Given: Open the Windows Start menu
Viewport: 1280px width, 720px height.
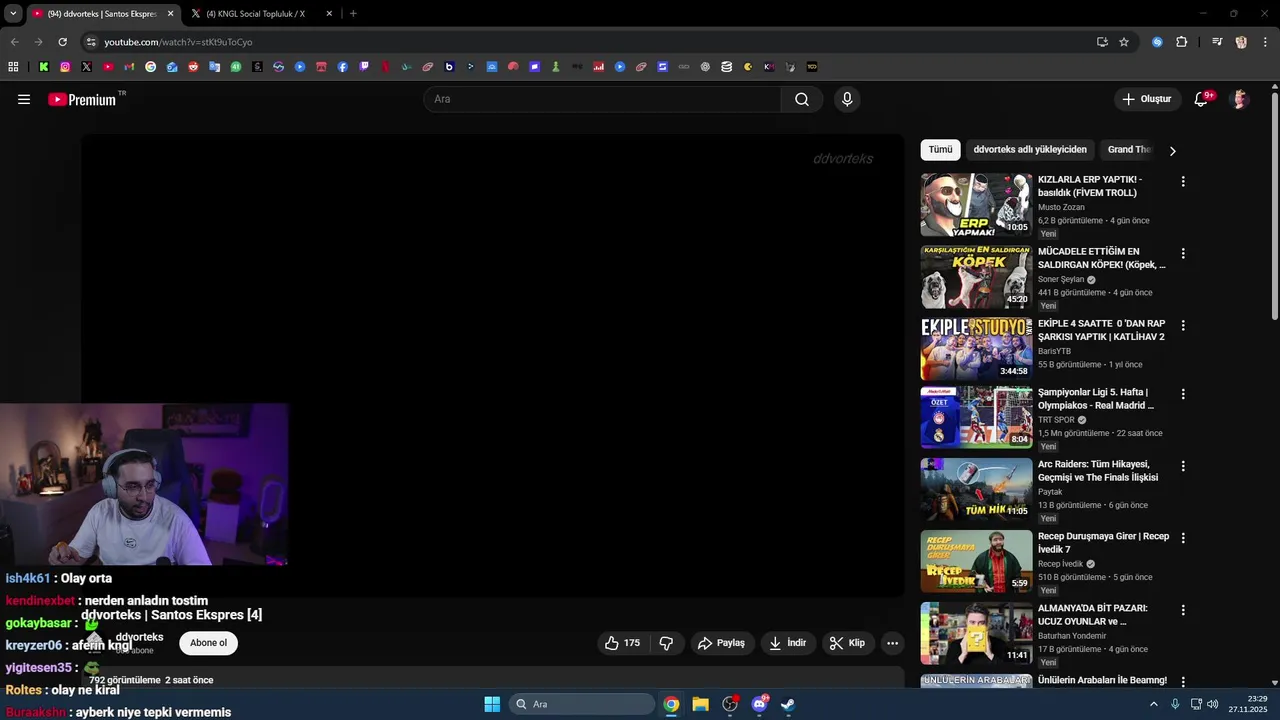Looking at the screenshot, I should (x=492, y=704).
